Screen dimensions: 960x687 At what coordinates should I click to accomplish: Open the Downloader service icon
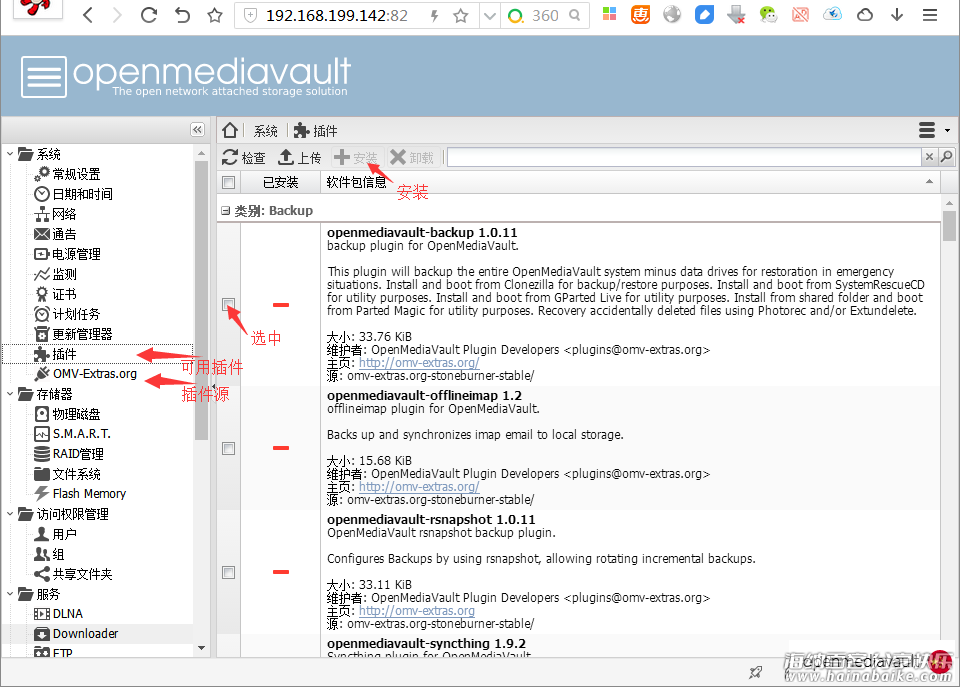point(42,634)
